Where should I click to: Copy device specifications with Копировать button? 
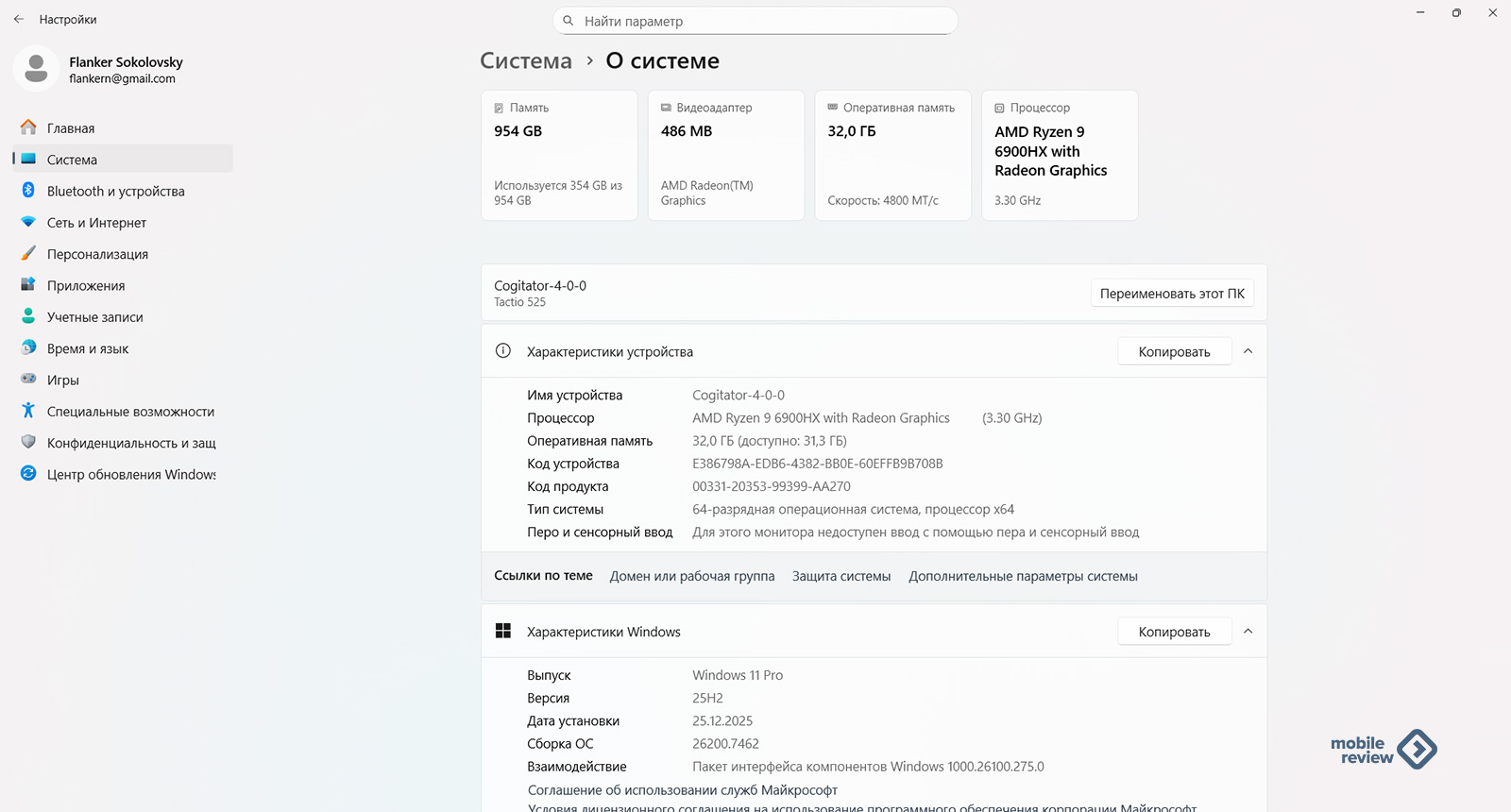1174,351
